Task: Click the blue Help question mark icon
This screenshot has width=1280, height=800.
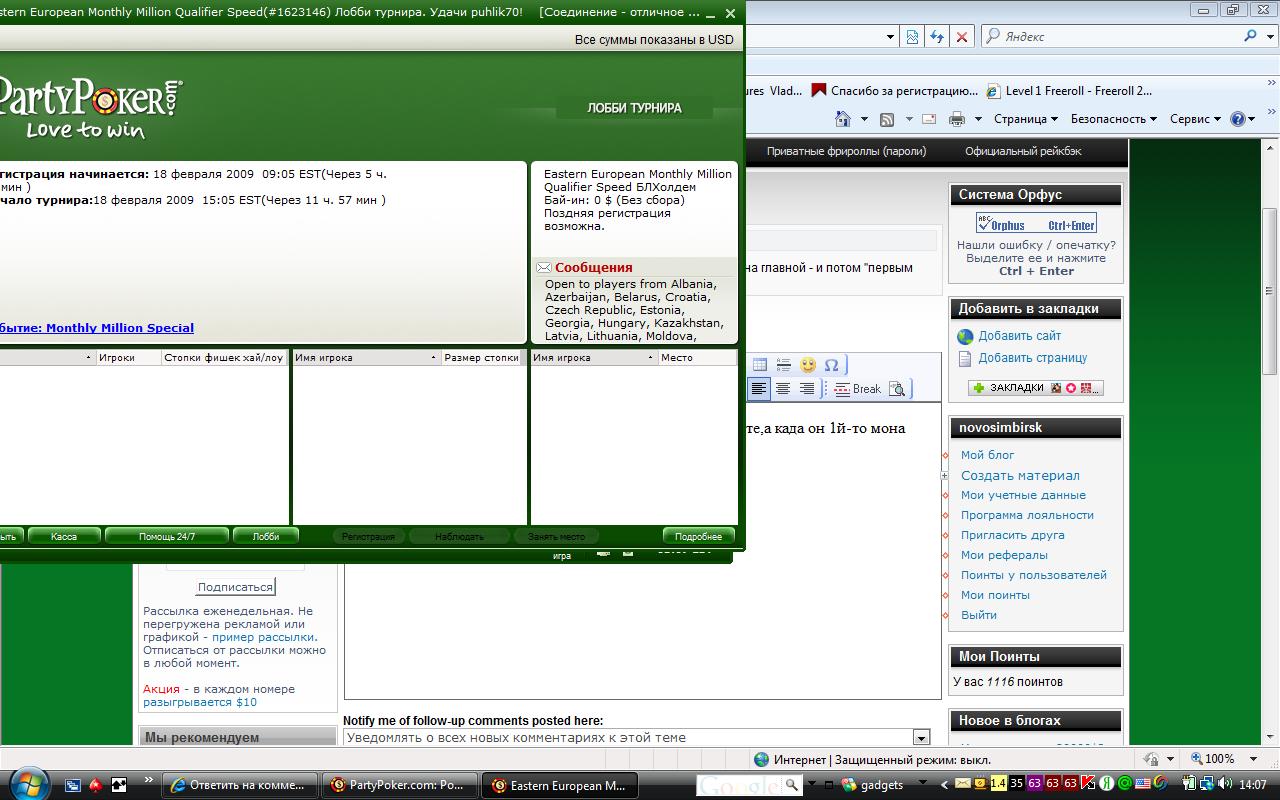Action: (1238, 119)
